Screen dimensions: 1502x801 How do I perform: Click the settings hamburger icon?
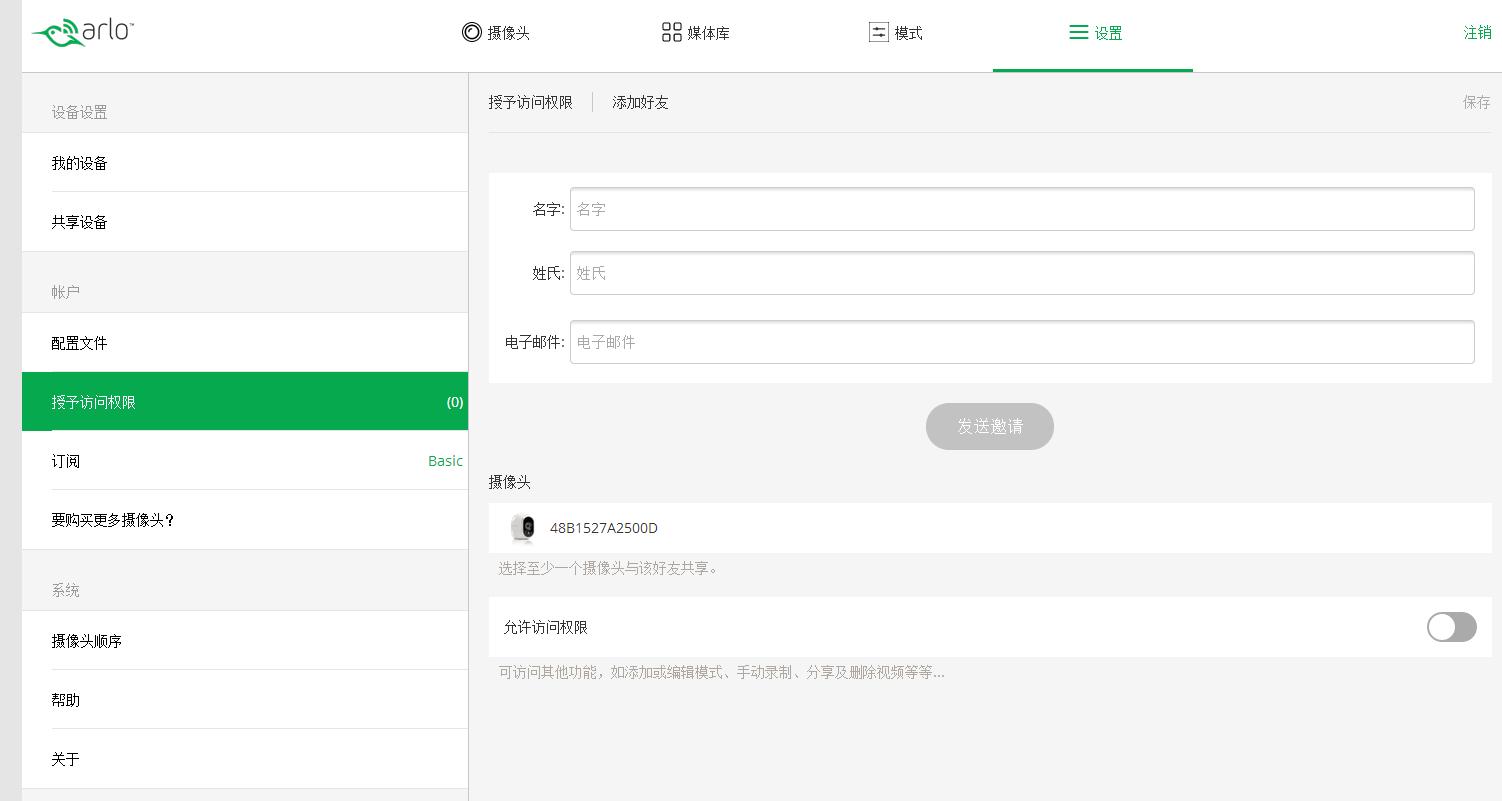click(x=1078, y=32)
